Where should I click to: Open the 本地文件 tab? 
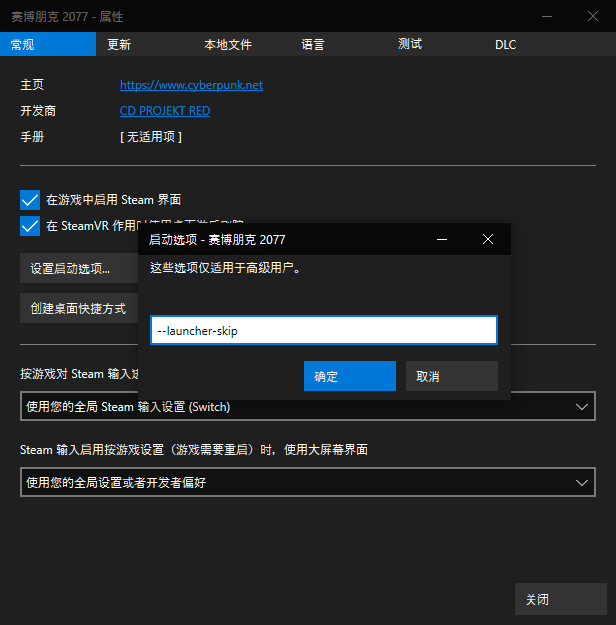click(x=228, y=45)
